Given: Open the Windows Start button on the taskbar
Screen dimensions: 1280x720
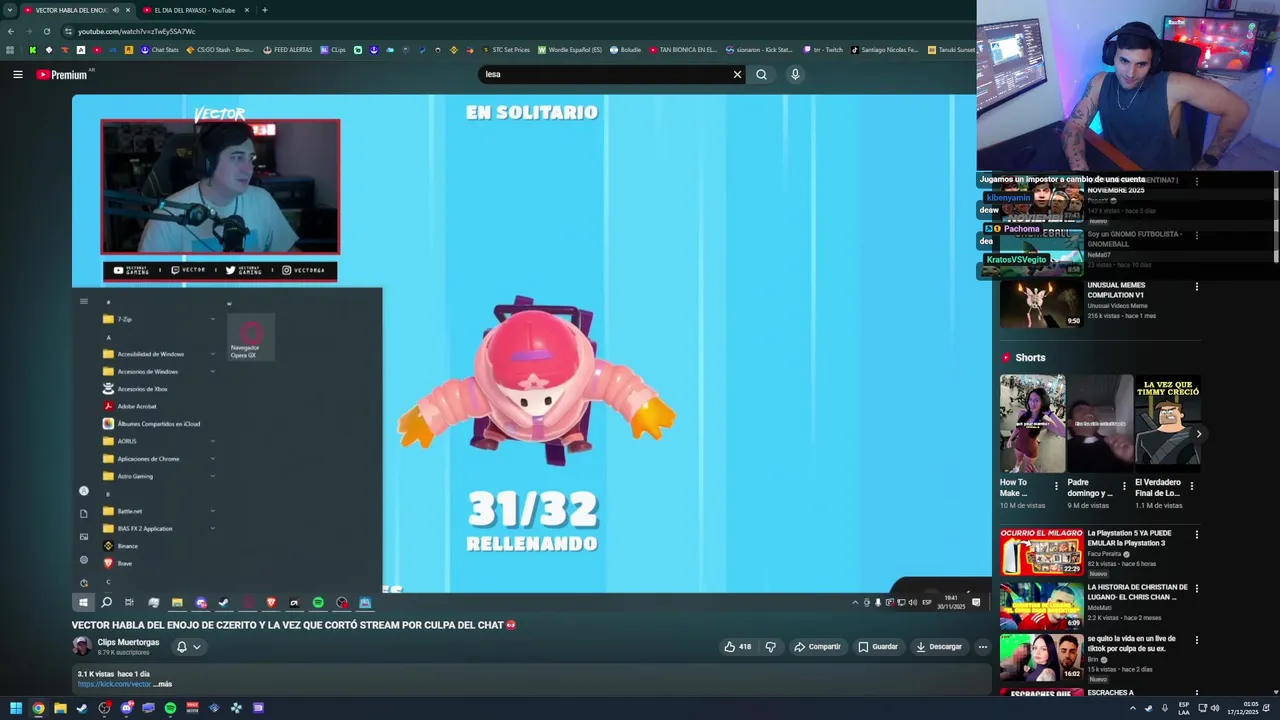Looking at the screenshot, I should point(16,708).
